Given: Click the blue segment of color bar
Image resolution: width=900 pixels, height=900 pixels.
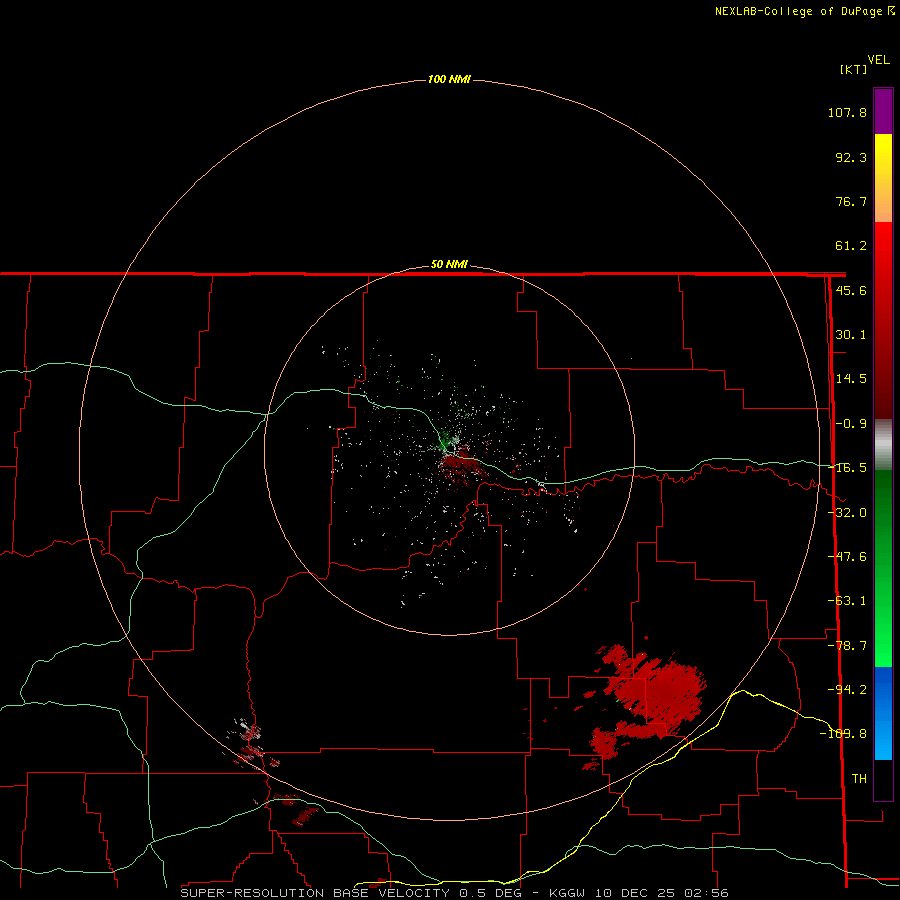Looking at the screenshot, I should coord(883,713).
